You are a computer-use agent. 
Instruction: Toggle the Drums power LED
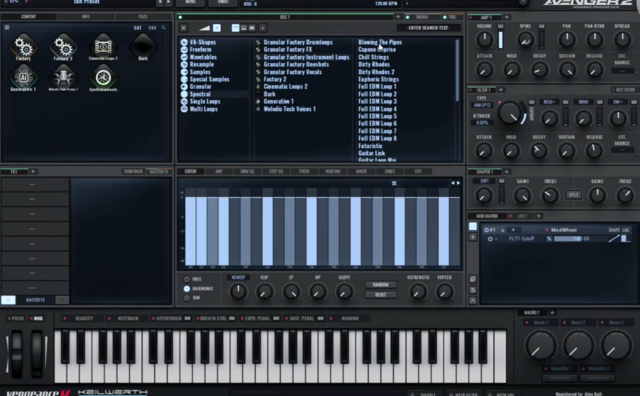click(x=407, y=17)
